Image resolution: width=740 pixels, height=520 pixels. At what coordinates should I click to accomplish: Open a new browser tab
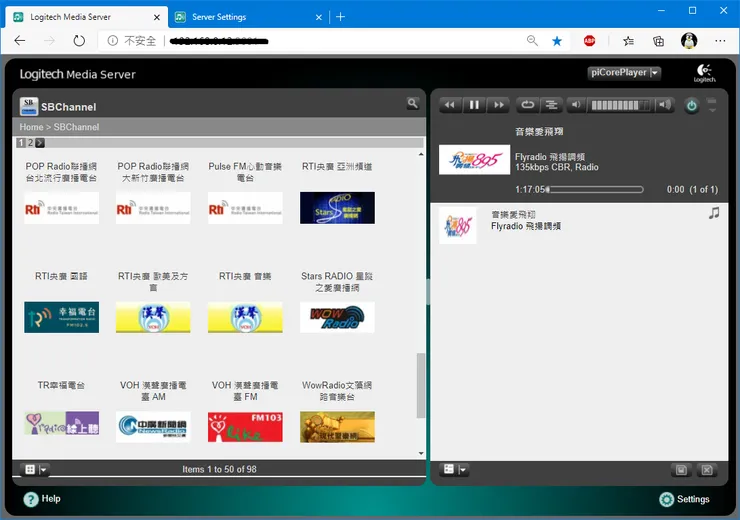pos(340,17)
